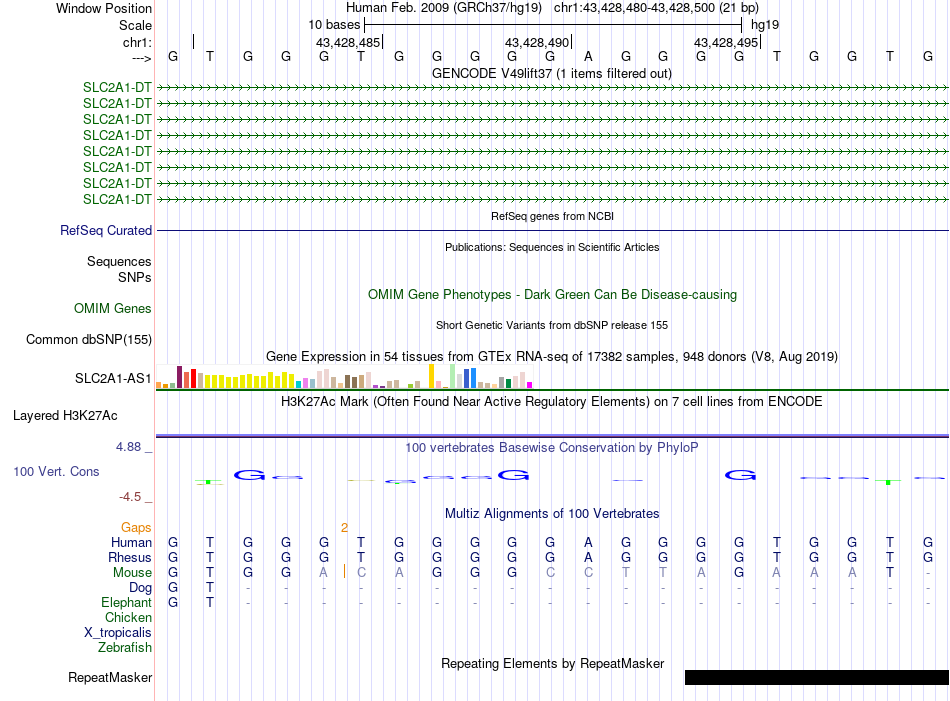Click the RefSeq Curated intron line
Viewport: 950px width, 701px height.
point(552,231)
